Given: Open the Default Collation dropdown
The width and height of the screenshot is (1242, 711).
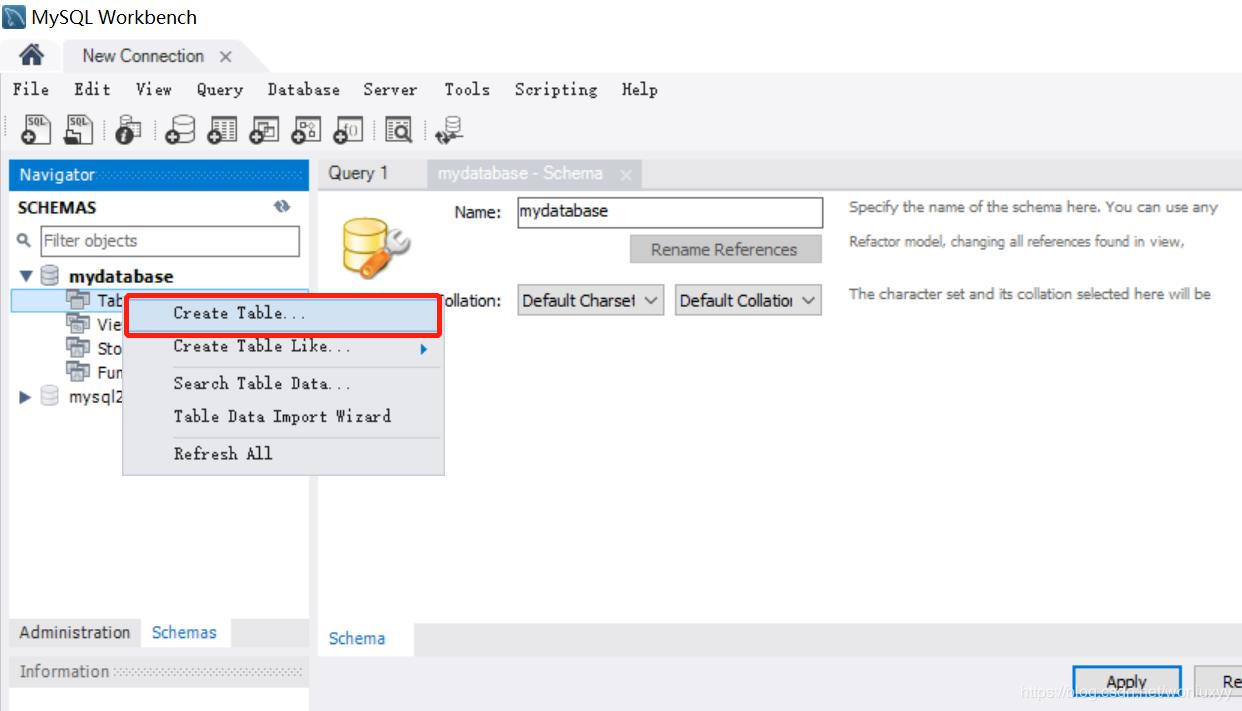Looking at the screenshot, I should click(748, 300).
